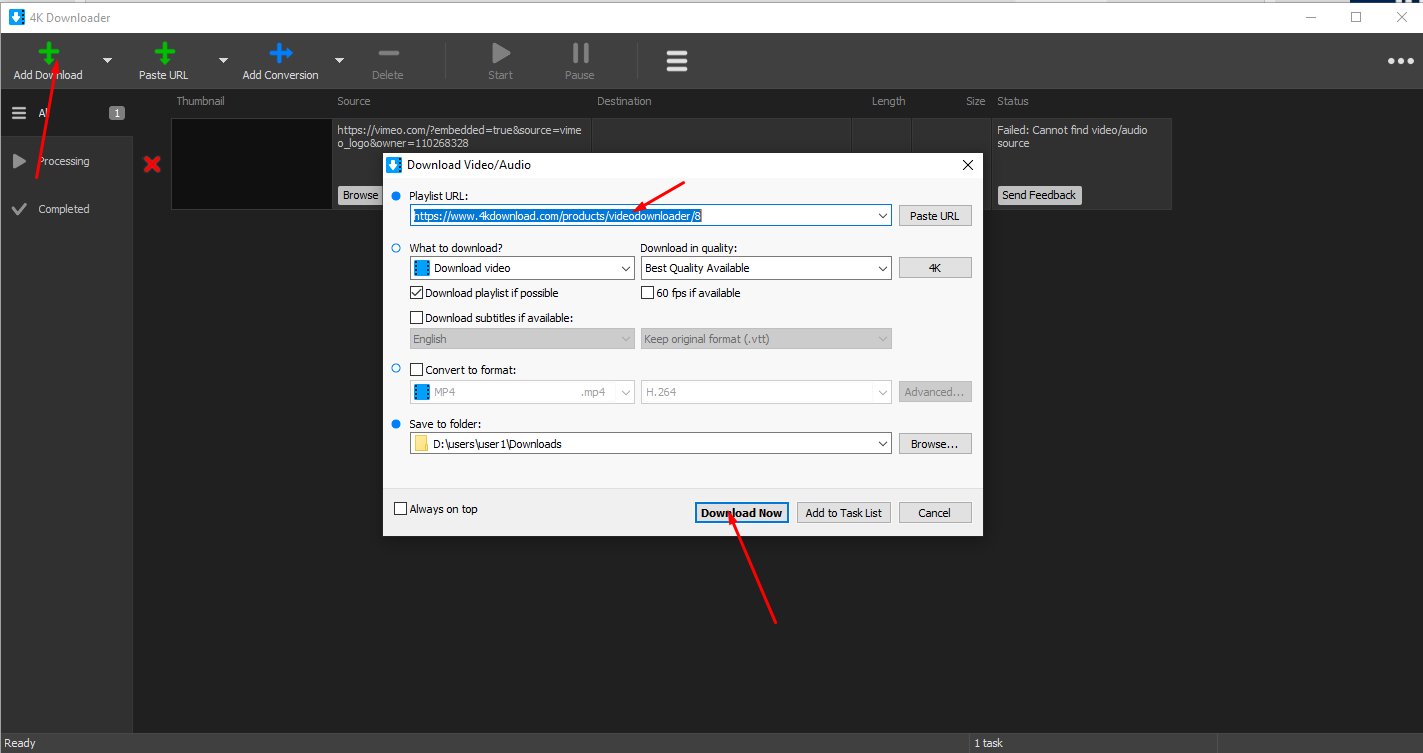Open the subtitles language English dropdown
This screenshot has width=1423, height=753.
coord(626,339)
